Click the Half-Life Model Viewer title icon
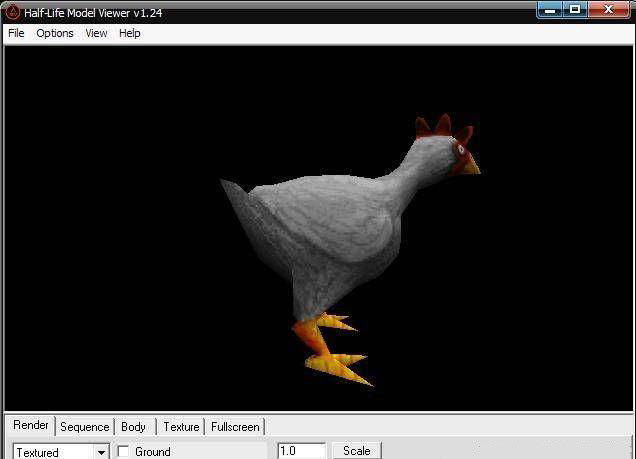The width and height of the screenshot is (636, 459). click(x=13, y=12)
